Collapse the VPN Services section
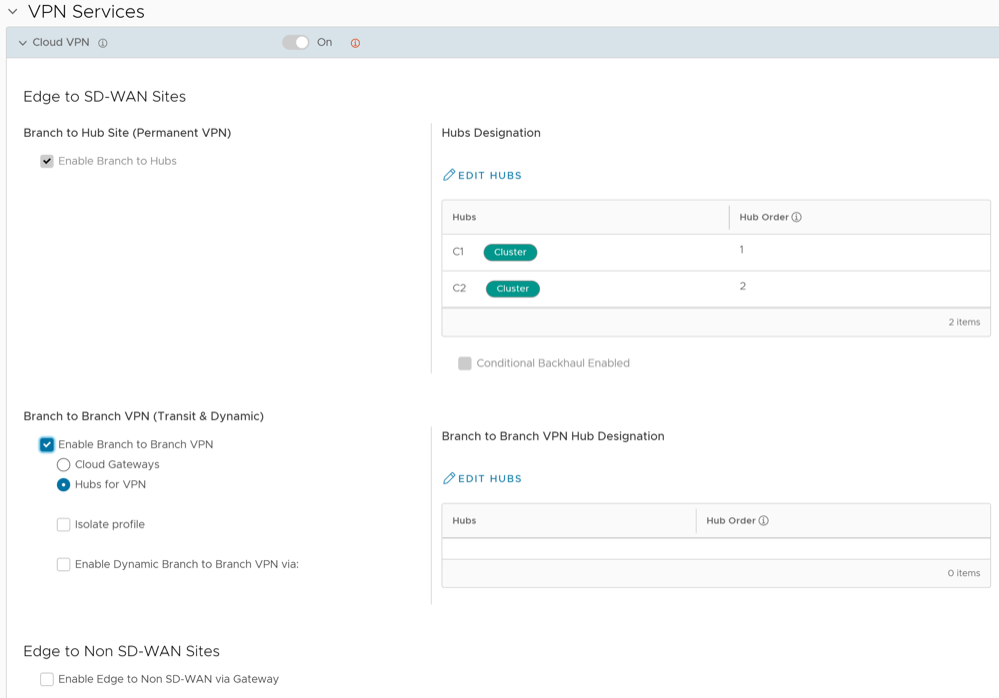 pos(13,12)
